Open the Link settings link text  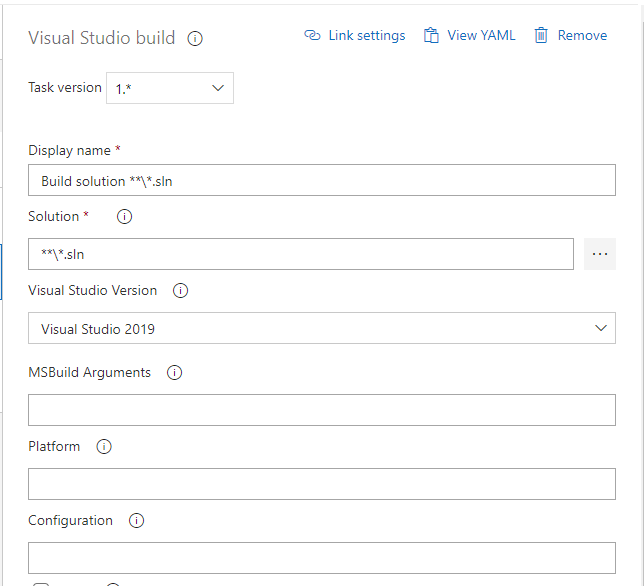coord(367,35)
